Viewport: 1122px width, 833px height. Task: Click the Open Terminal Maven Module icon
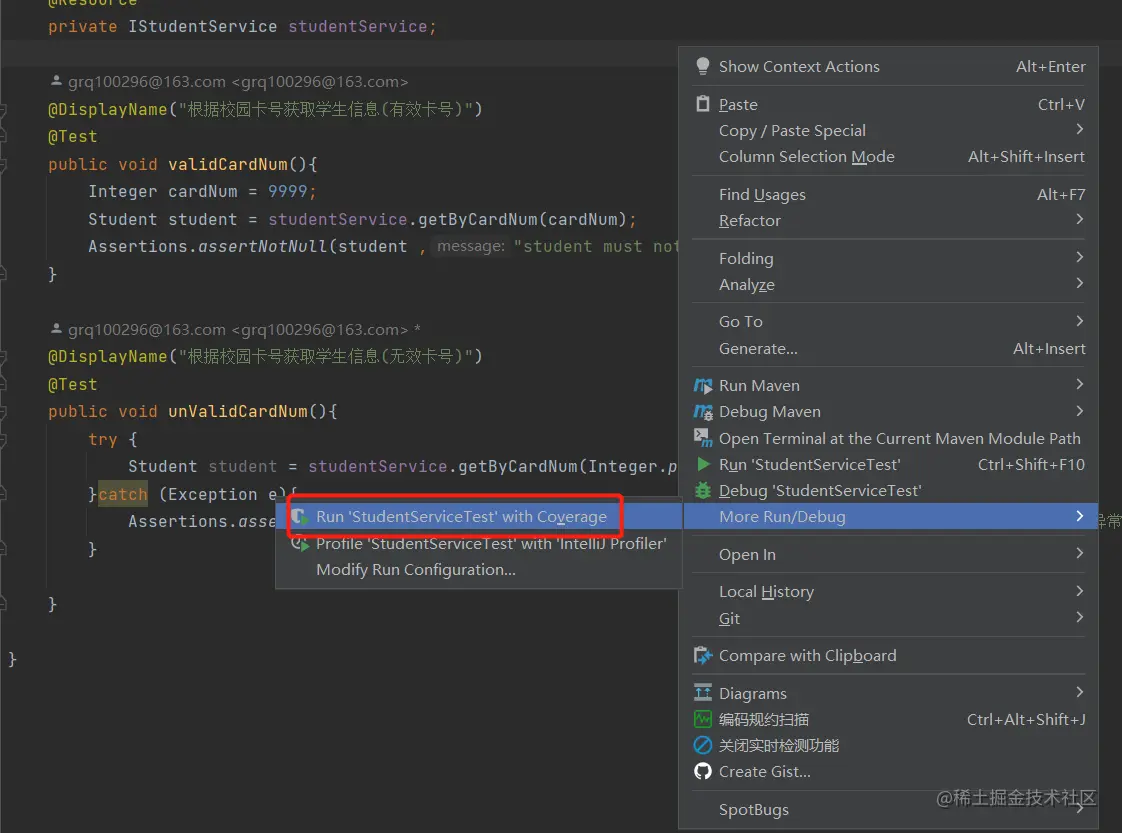703,437
